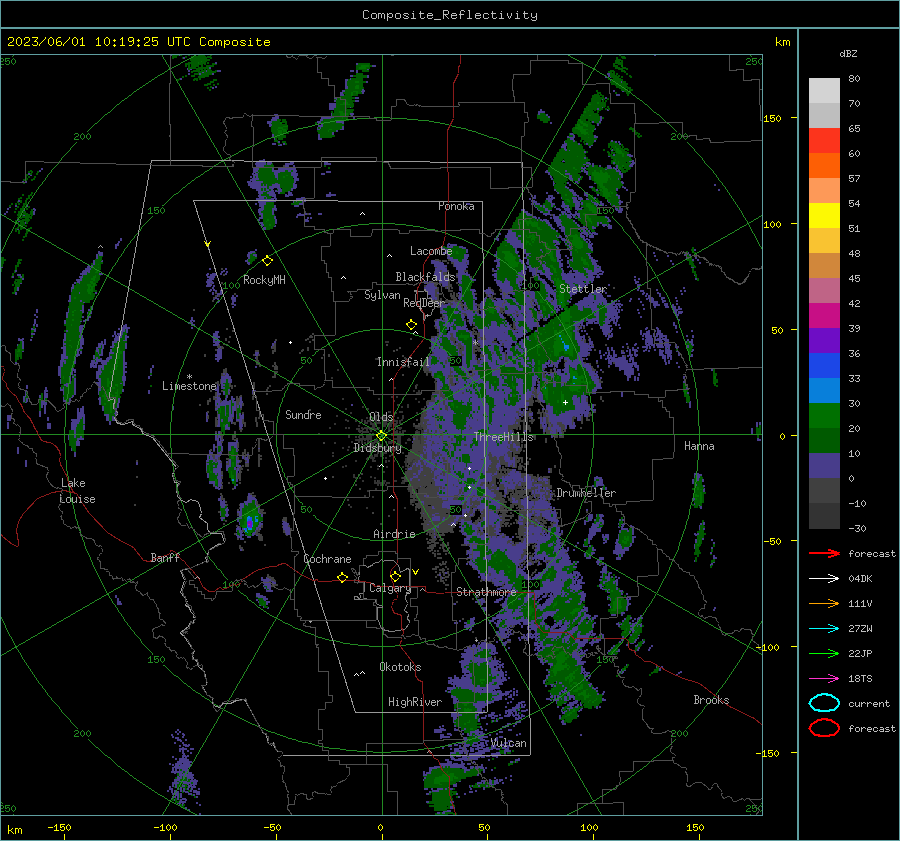
Task: Pick the yellow 51-54 dBZ swatch
Action: (824, 216)
